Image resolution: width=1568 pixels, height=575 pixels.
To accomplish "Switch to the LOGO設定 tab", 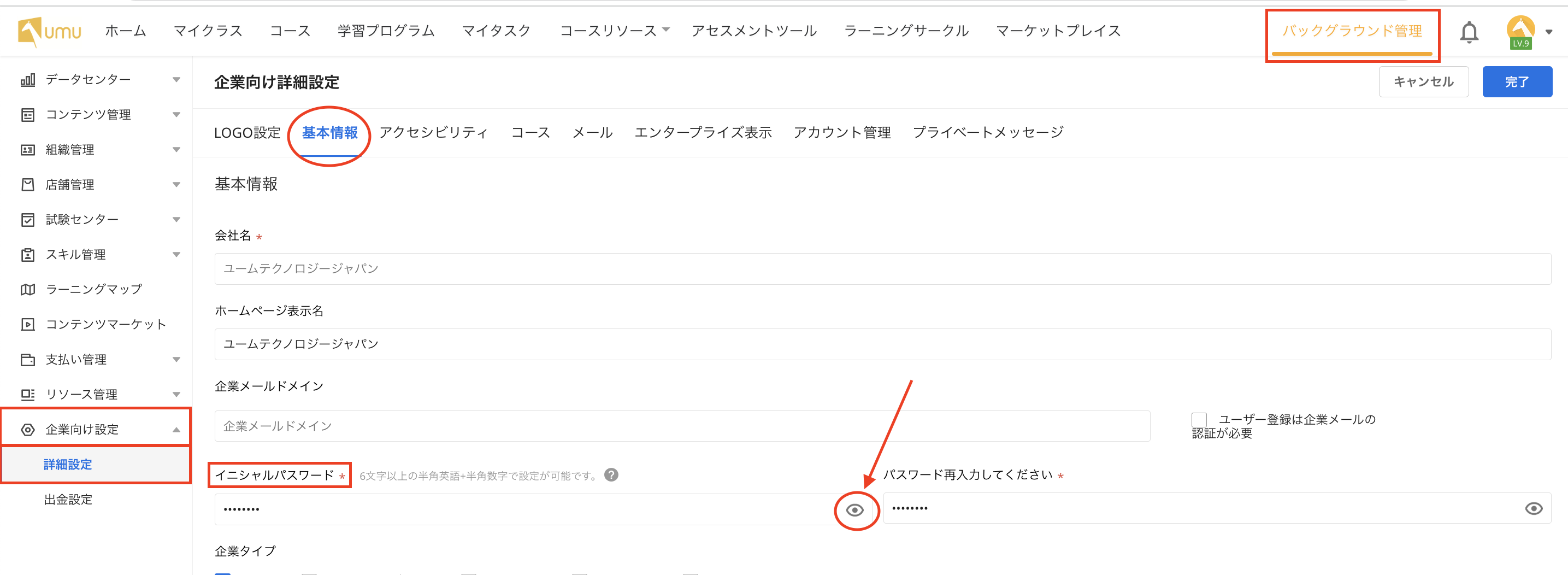I will click(247, 133).
